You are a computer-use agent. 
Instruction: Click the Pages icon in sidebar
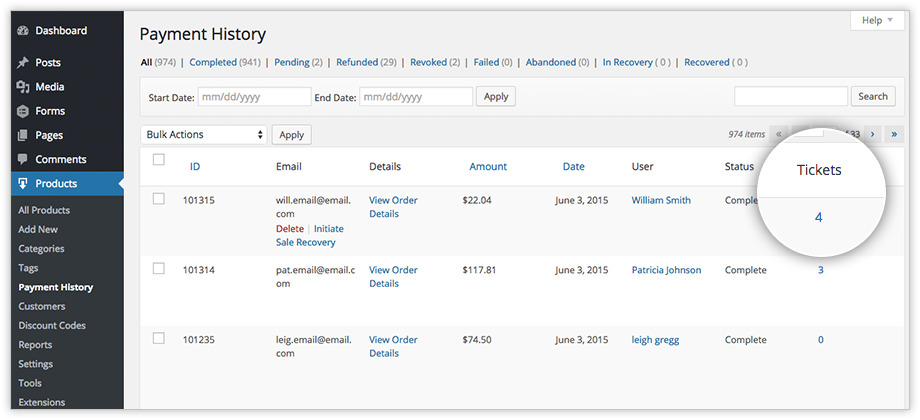(x=22, y=135)
